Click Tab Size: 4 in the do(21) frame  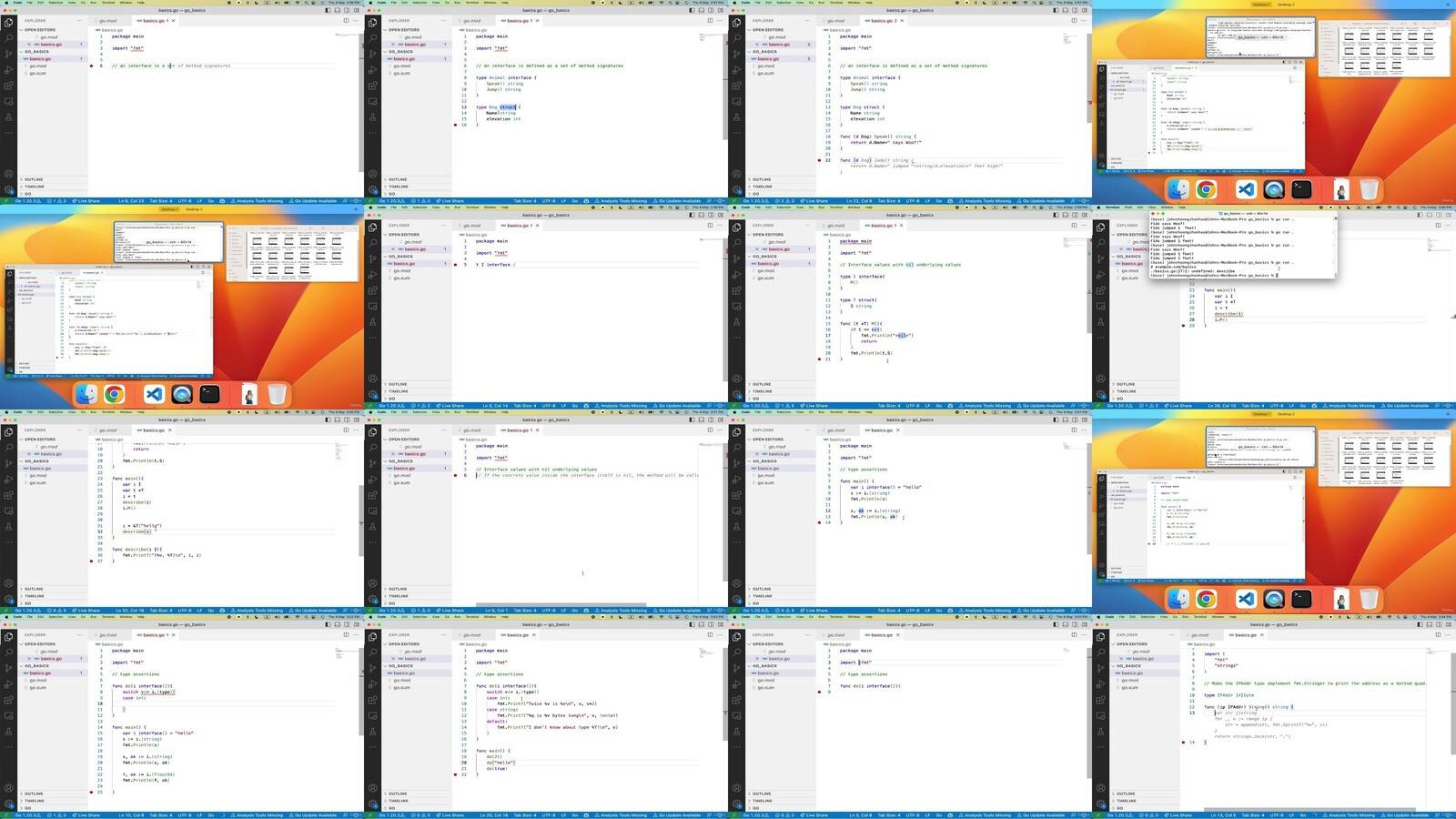click(x=525, y=814)
